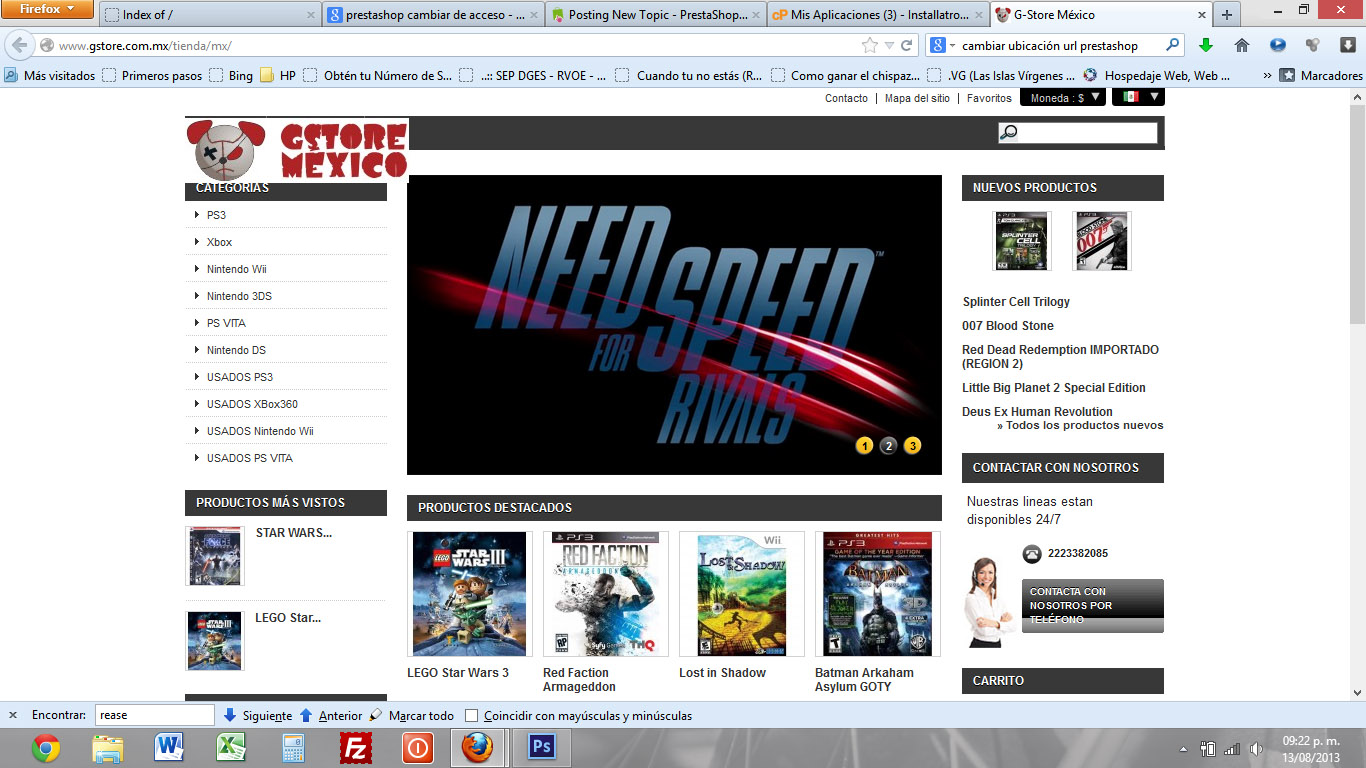Open a new tab with the plus button
Viewport: 1366px width, 768px height.
click(1227, 15)
